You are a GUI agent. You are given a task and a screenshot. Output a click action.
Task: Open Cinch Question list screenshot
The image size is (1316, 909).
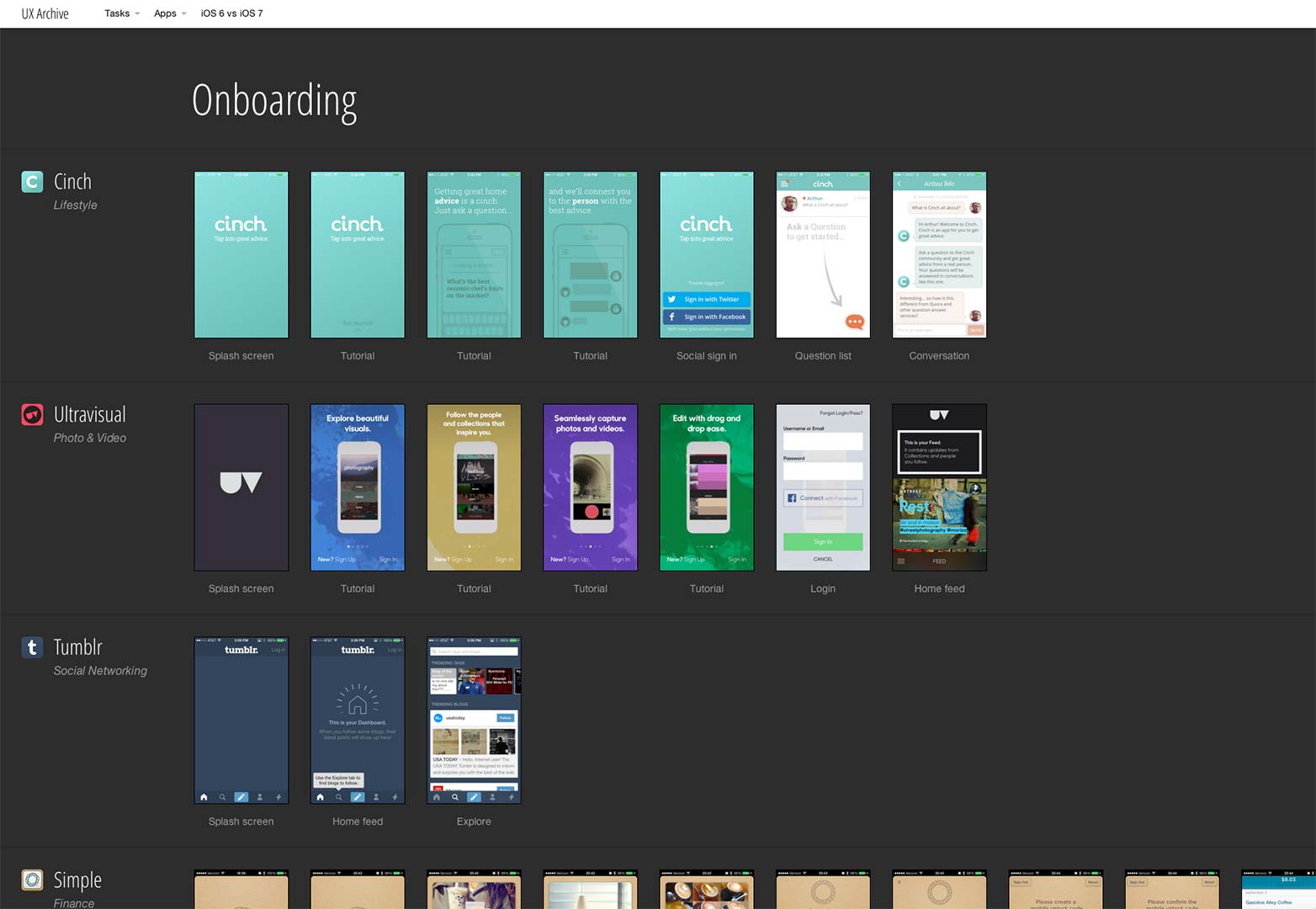(823, 255)
